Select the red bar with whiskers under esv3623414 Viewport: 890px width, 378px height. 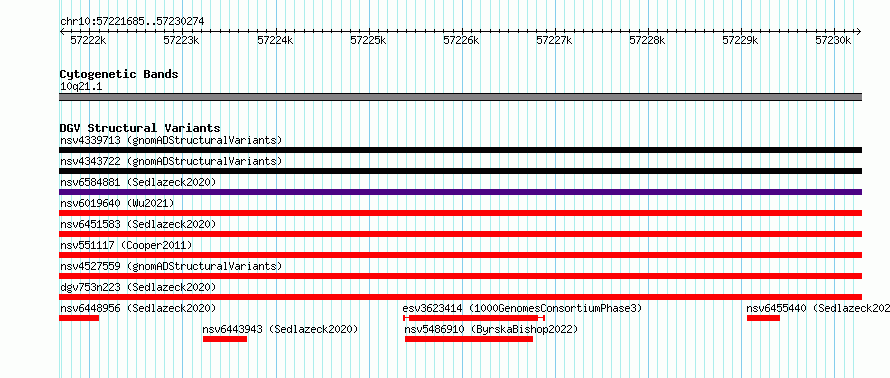pos(473,318)
